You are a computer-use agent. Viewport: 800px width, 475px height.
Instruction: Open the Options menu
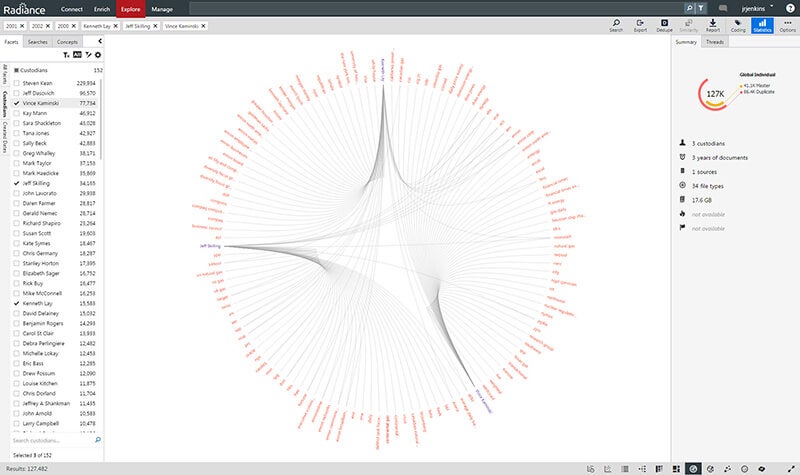(787, 26)
